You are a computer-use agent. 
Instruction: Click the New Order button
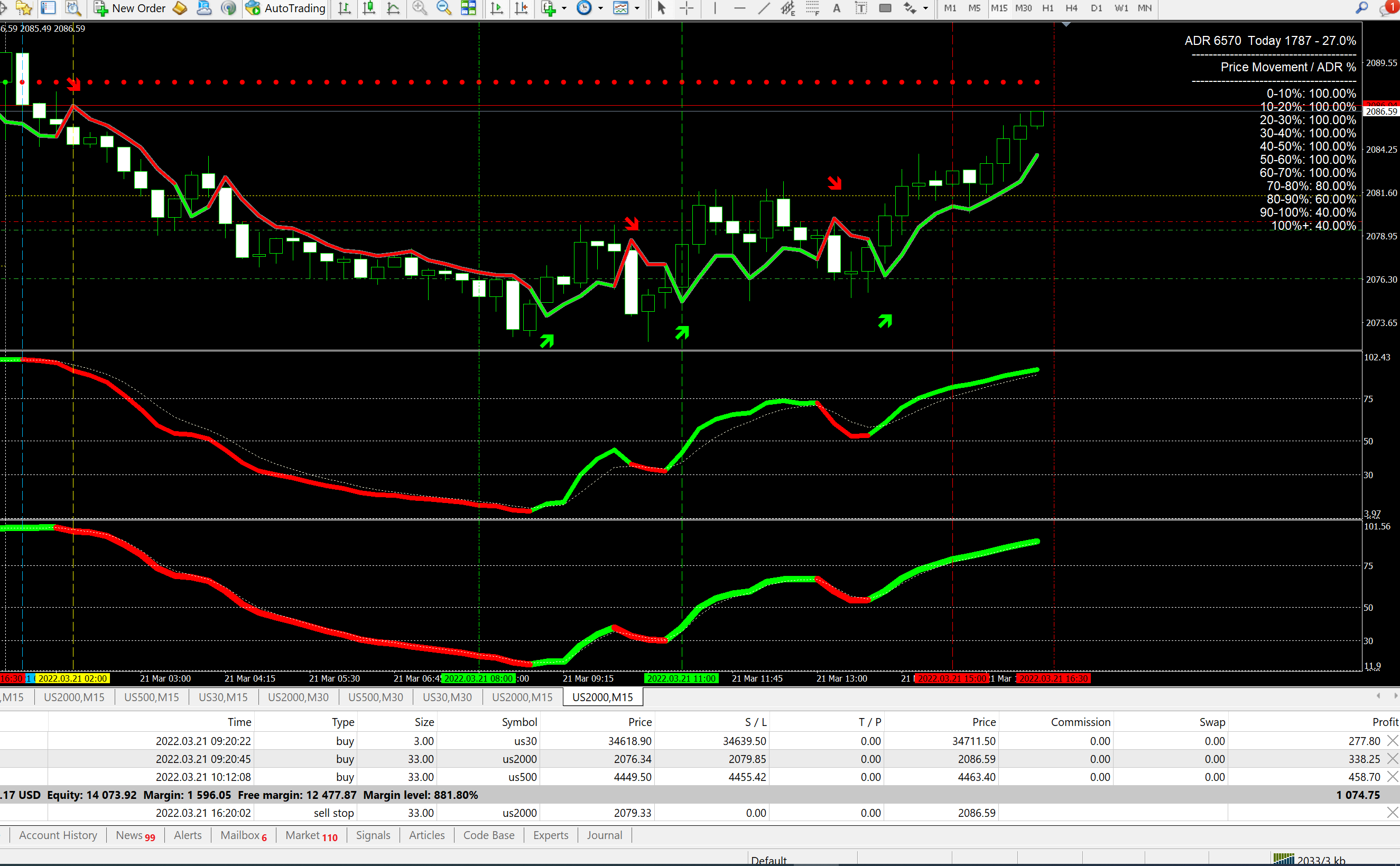point(131,8)
